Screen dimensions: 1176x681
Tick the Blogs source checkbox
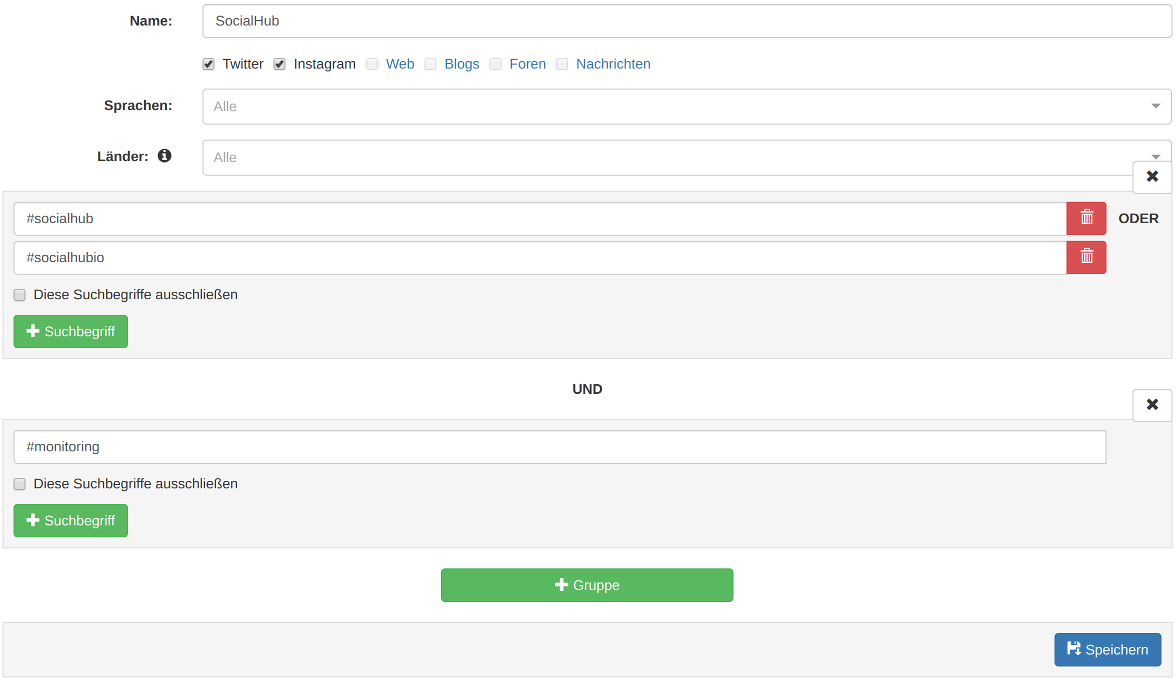[431, 64]
